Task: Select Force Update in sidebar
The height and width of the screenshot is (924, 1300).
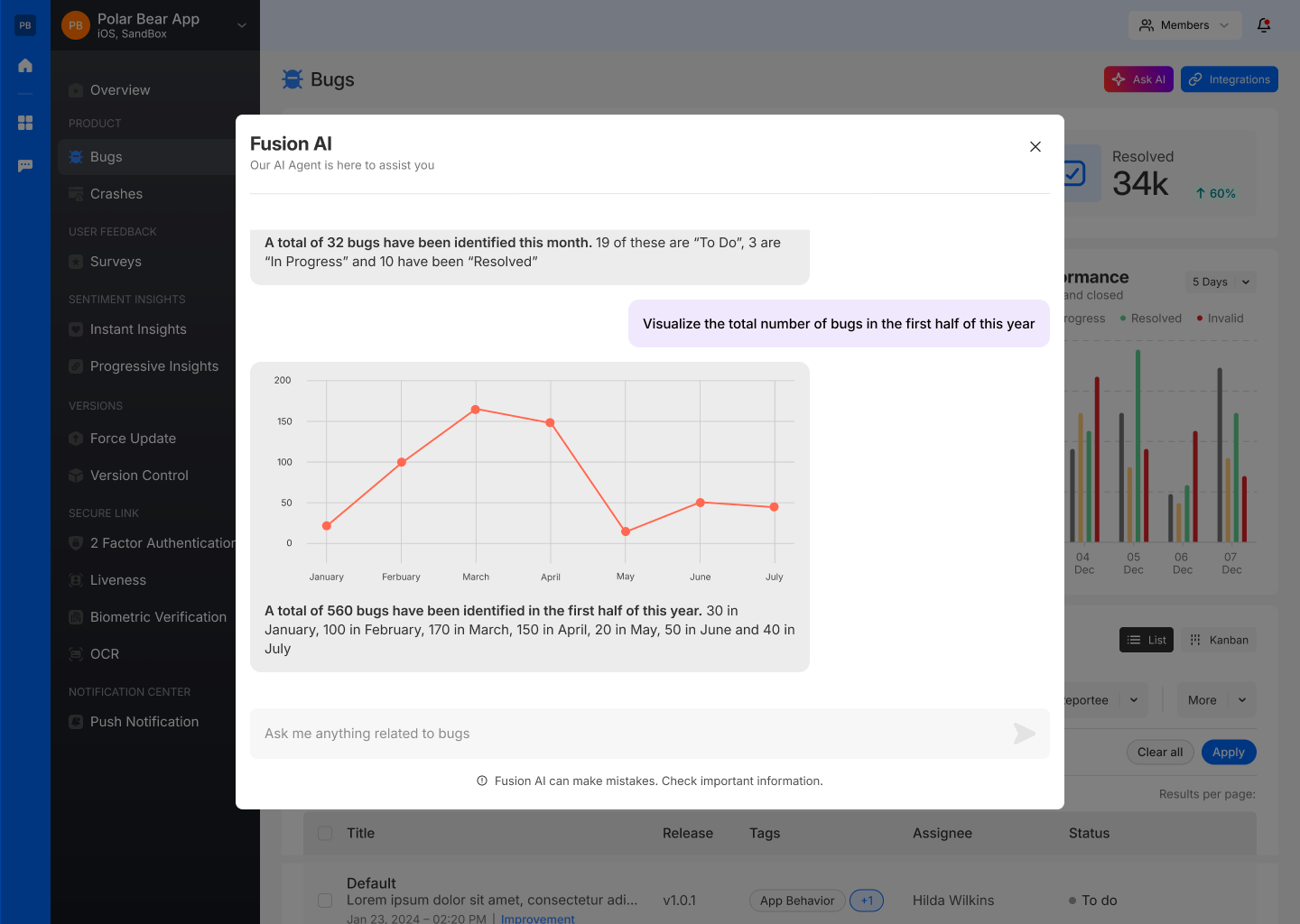Action: coord(133,439)
